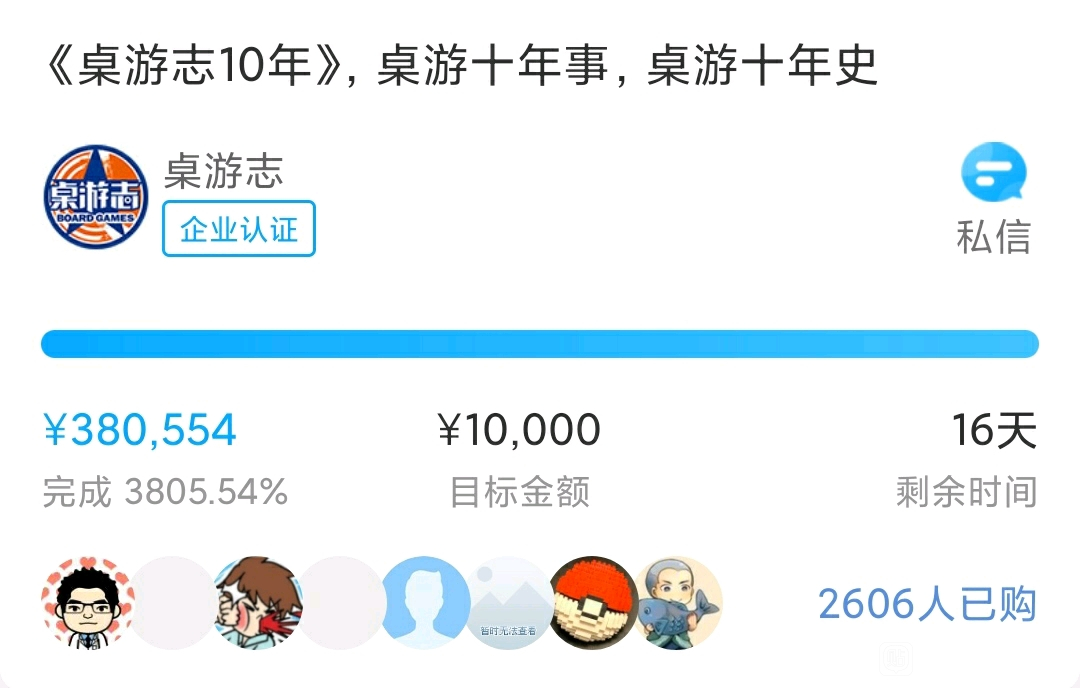The width and height of the screenshot is (1080, 688).
Task: Open the 私信 chat bubble icon
Action: [993, 171]
